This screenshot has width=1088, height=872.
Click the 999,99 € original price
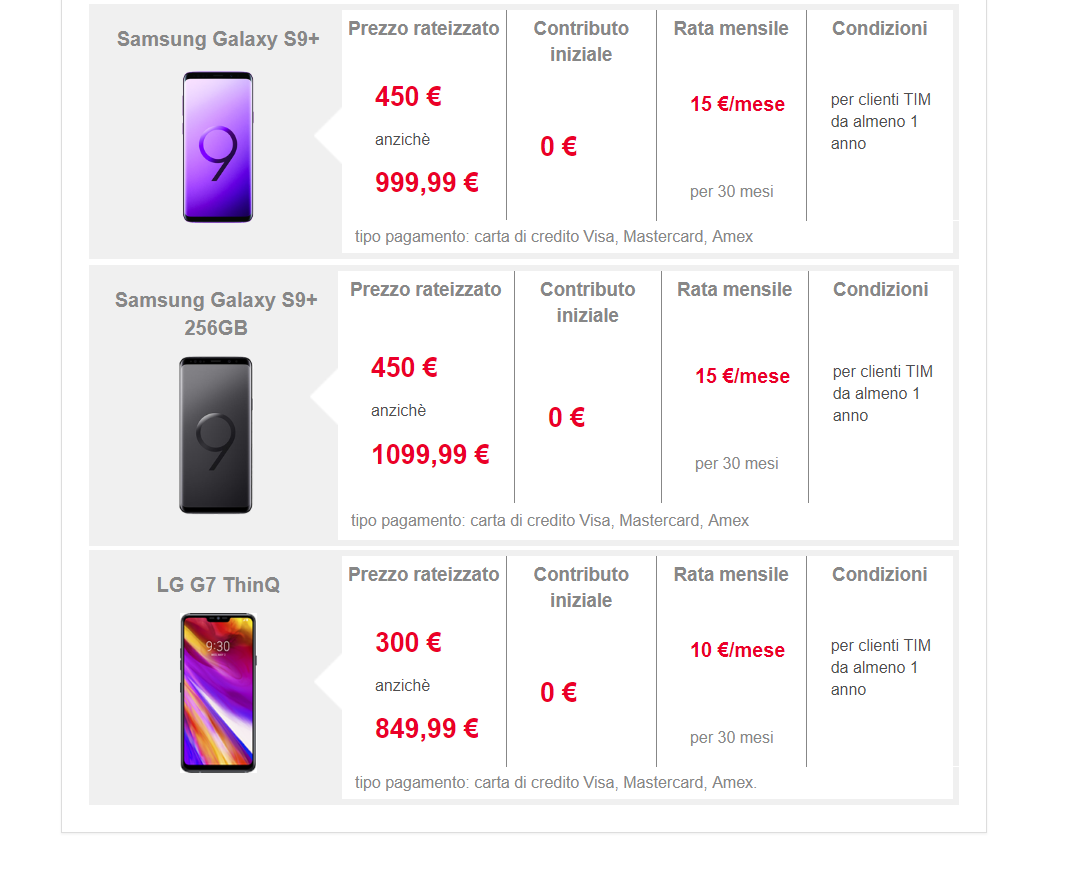(427, 183)
